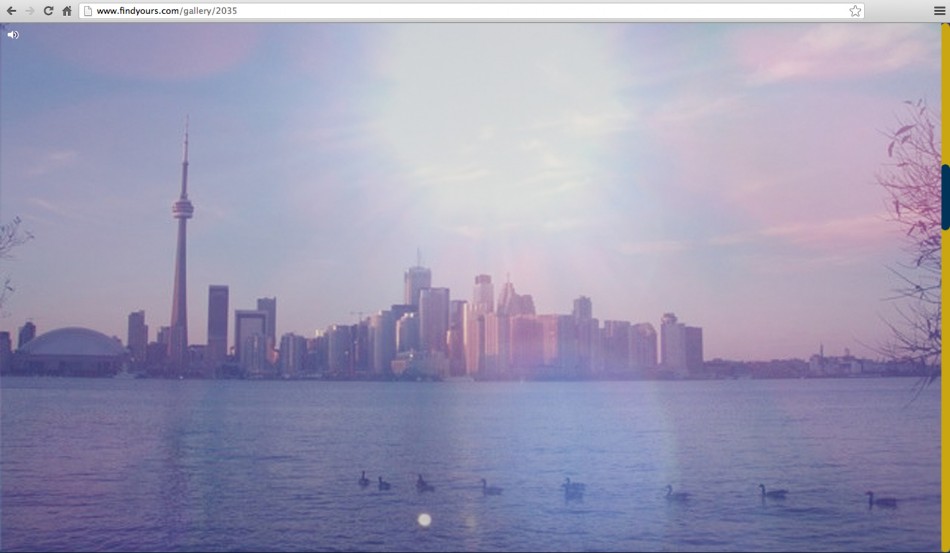Click the white dot below the geese

point(424,520)
